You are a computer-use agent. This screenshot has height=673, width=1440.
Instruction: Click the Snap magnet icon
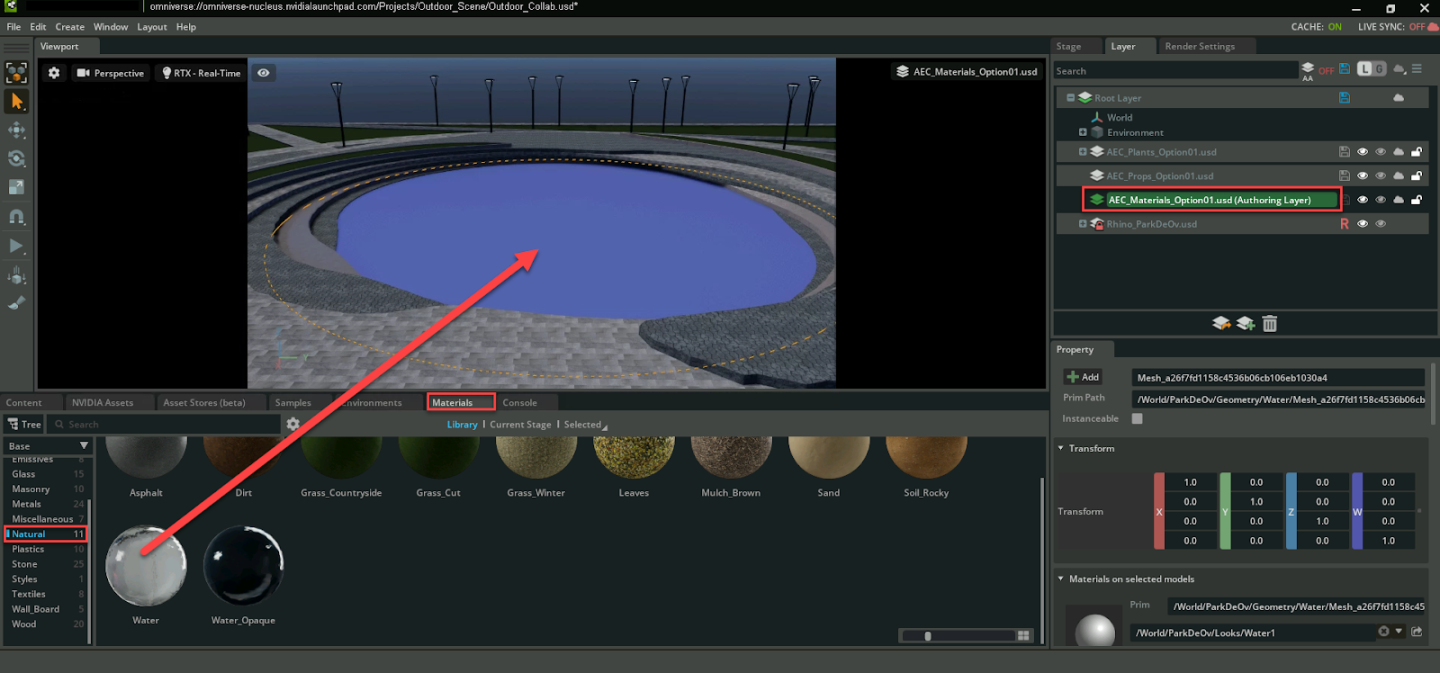coord(17,216)
